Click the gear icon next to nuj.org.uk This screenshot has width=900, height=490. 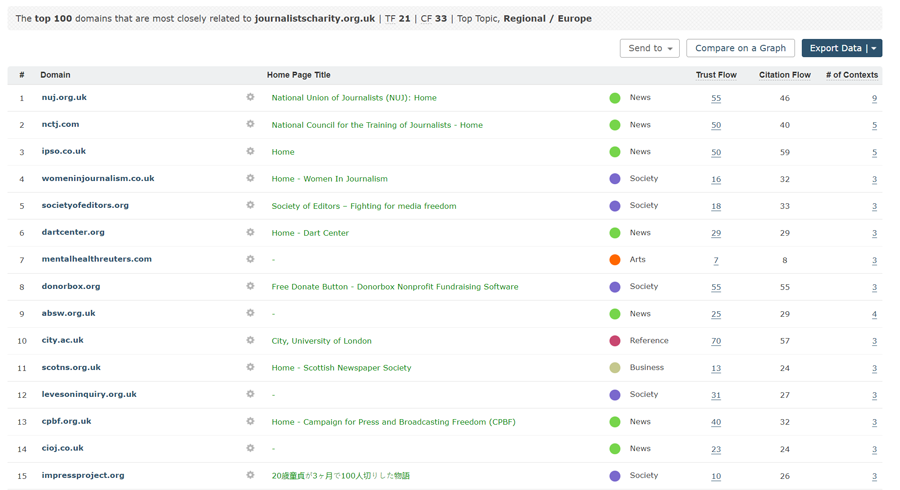pos(250,98)
